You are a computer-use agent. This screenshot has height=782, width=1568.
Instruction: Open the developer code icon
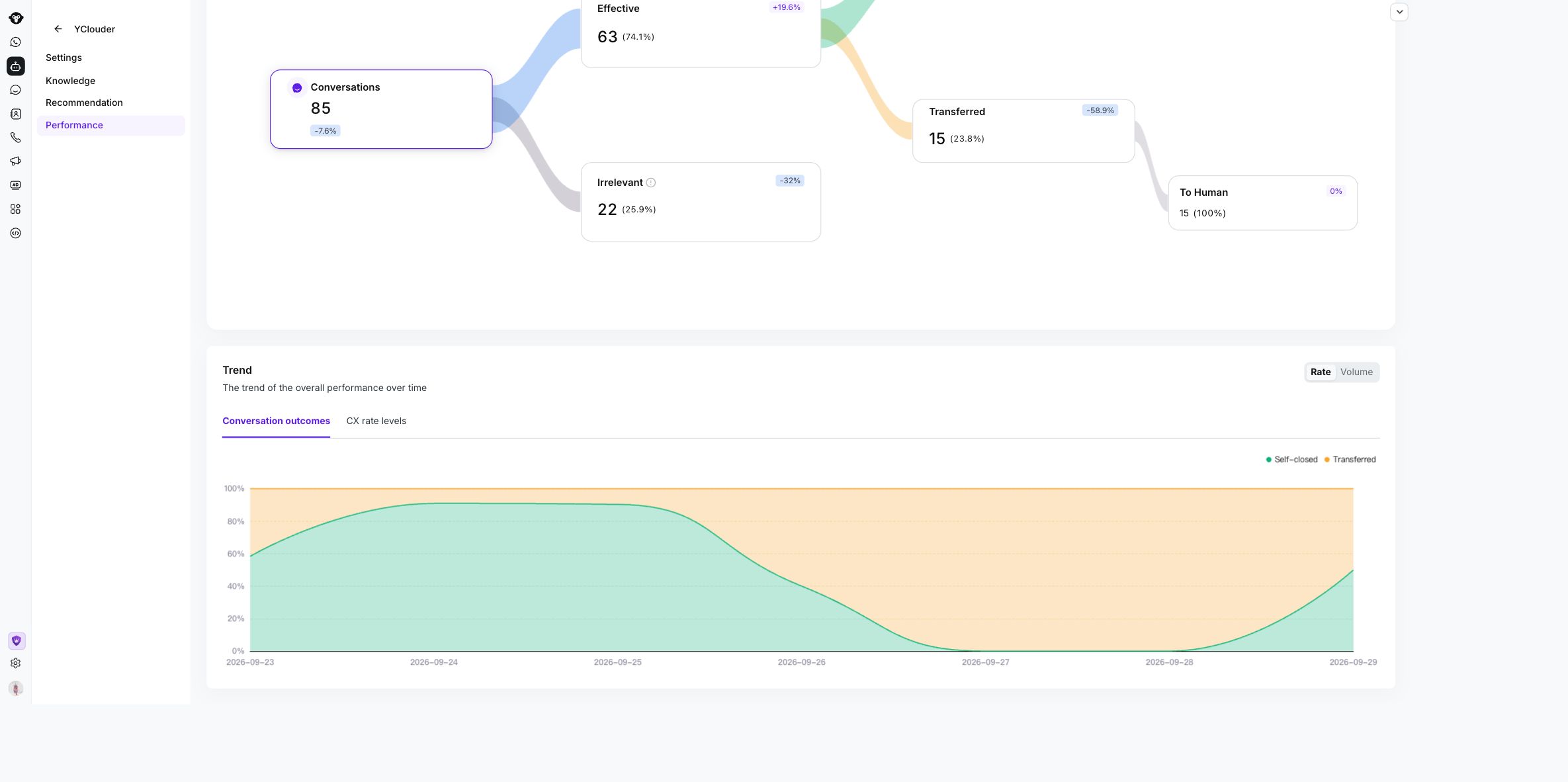pos(16,233)
